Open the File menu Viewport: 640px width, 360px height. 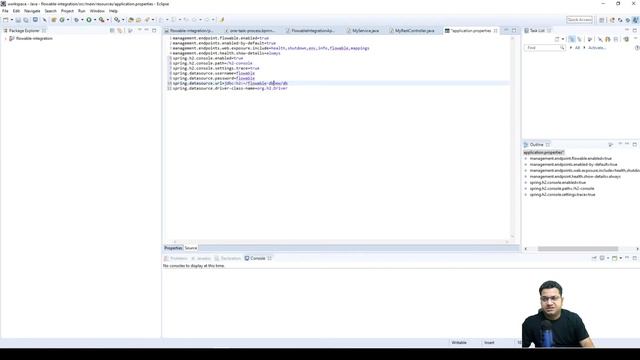5,11
